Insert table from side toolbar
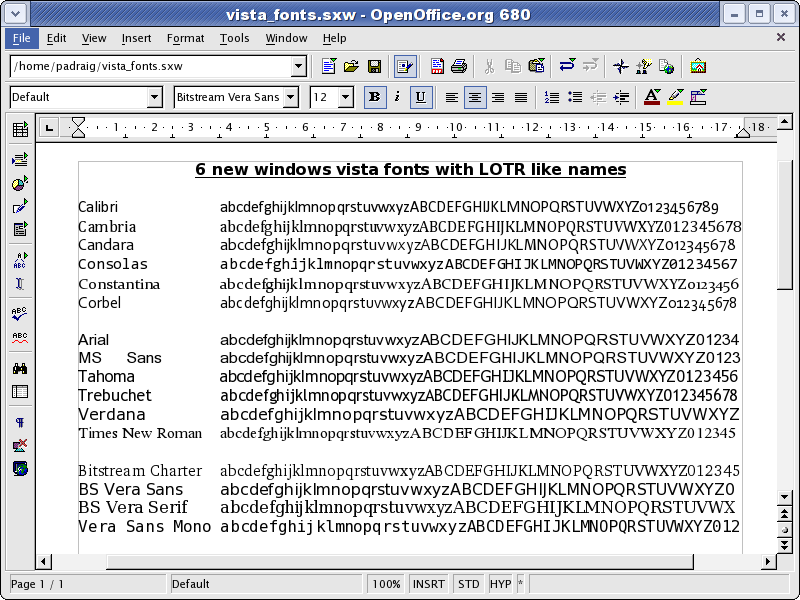This screenshot has width=800, height=600. [20, 130]
